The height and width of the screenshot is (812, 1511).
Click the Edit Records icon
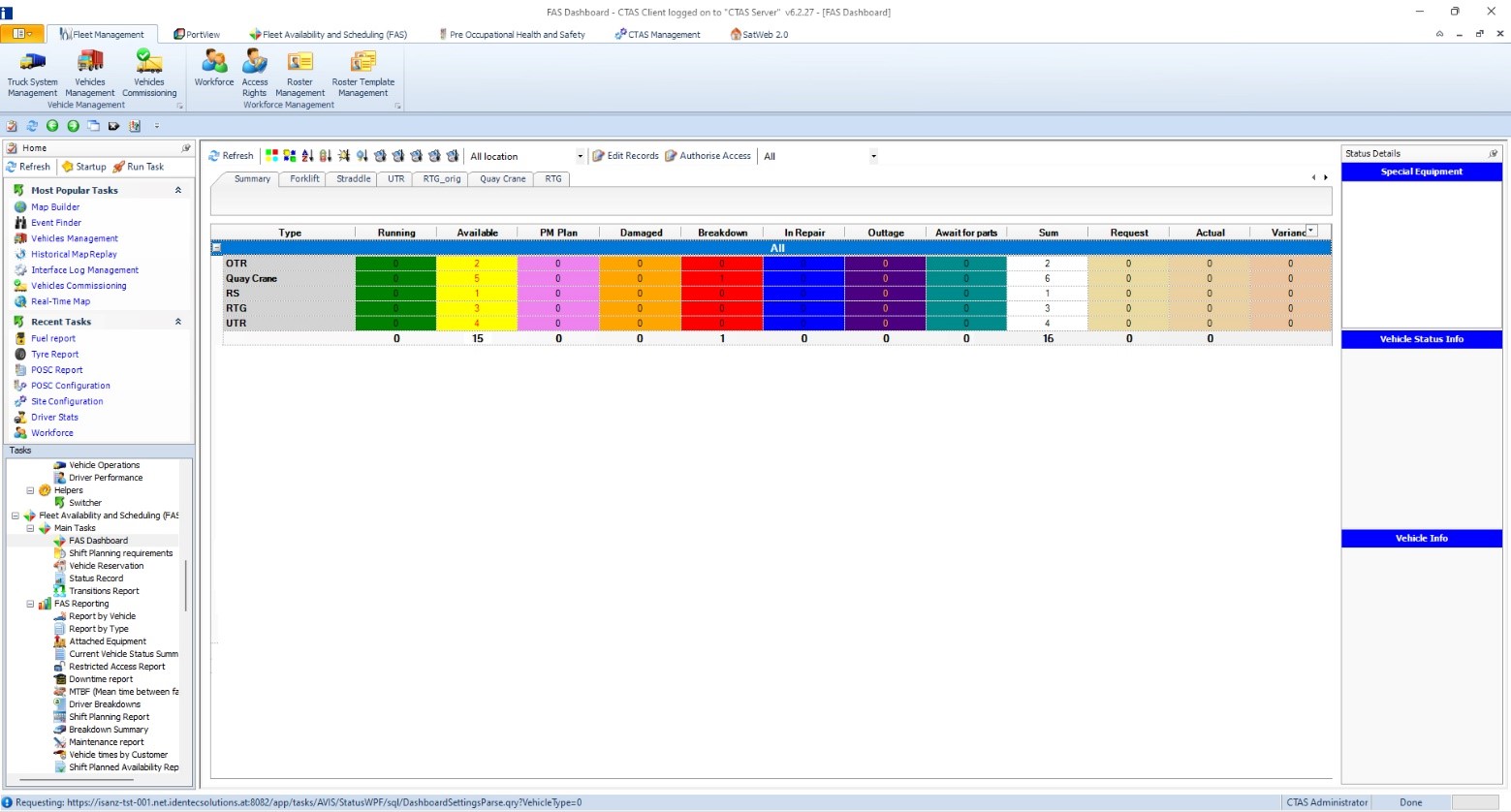click(625, 155)
